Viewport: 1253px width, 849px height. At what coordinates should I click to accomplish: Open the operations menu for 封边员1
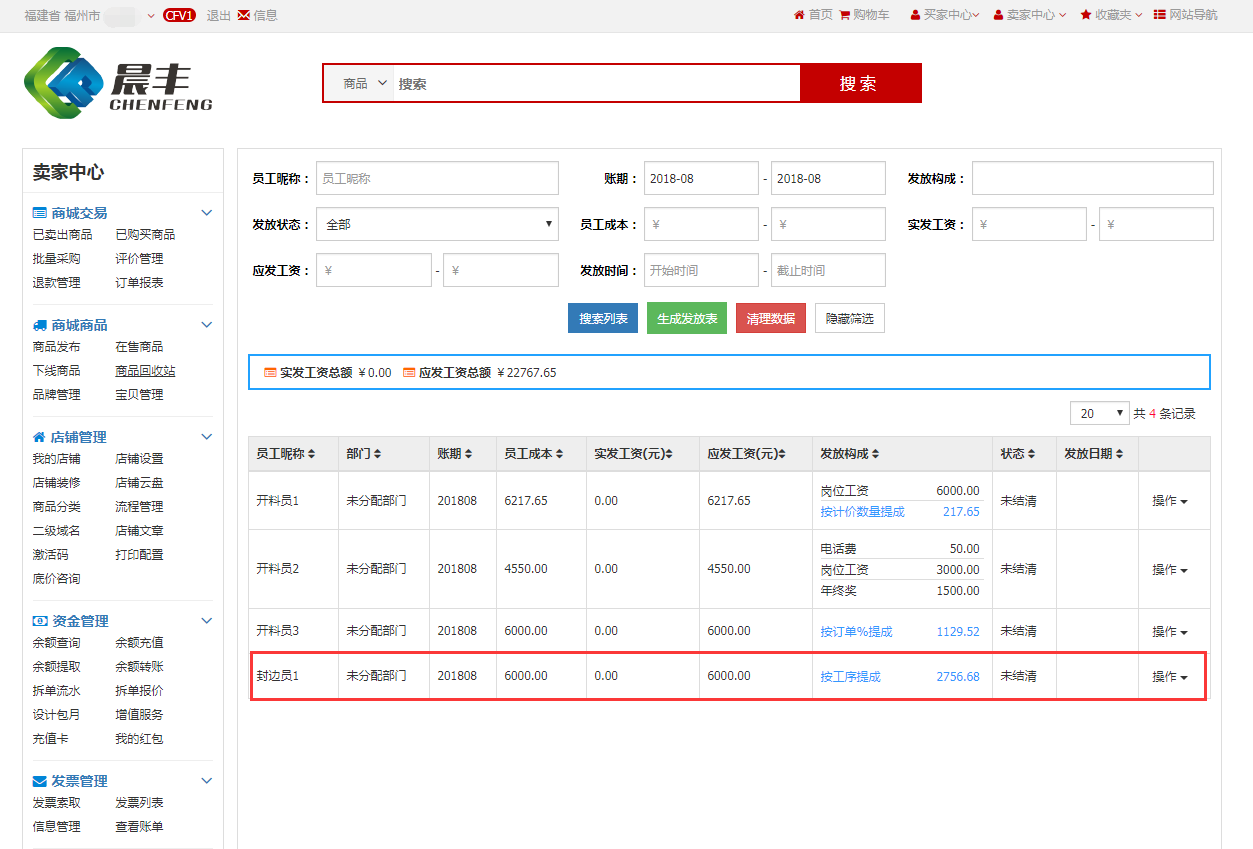point(1169,677)
